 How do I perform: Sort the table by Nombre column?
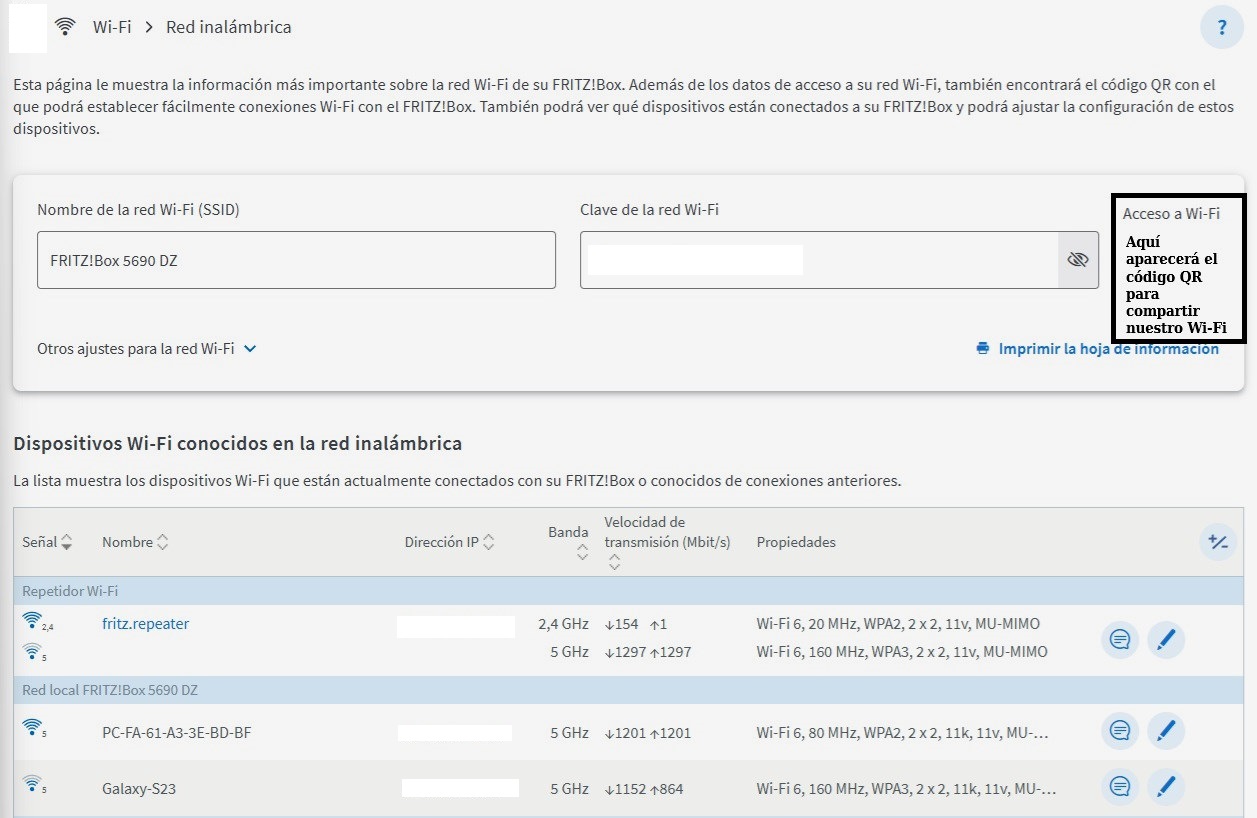135,542
